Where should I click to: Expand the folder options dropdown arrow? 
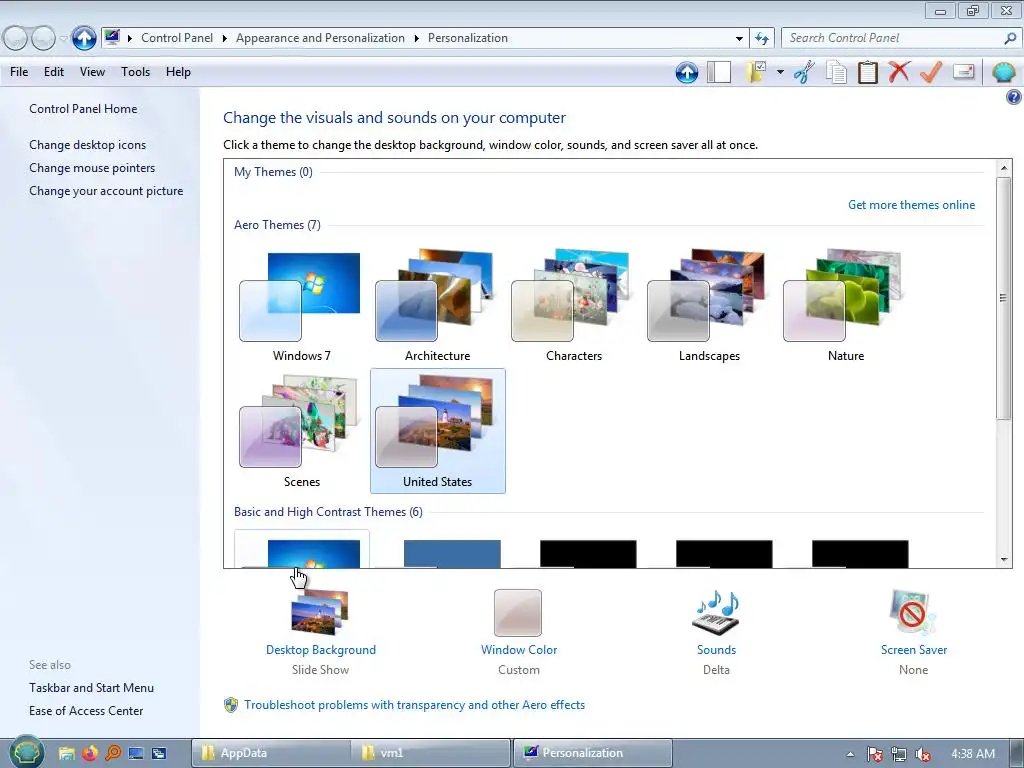tap(780, 72)
